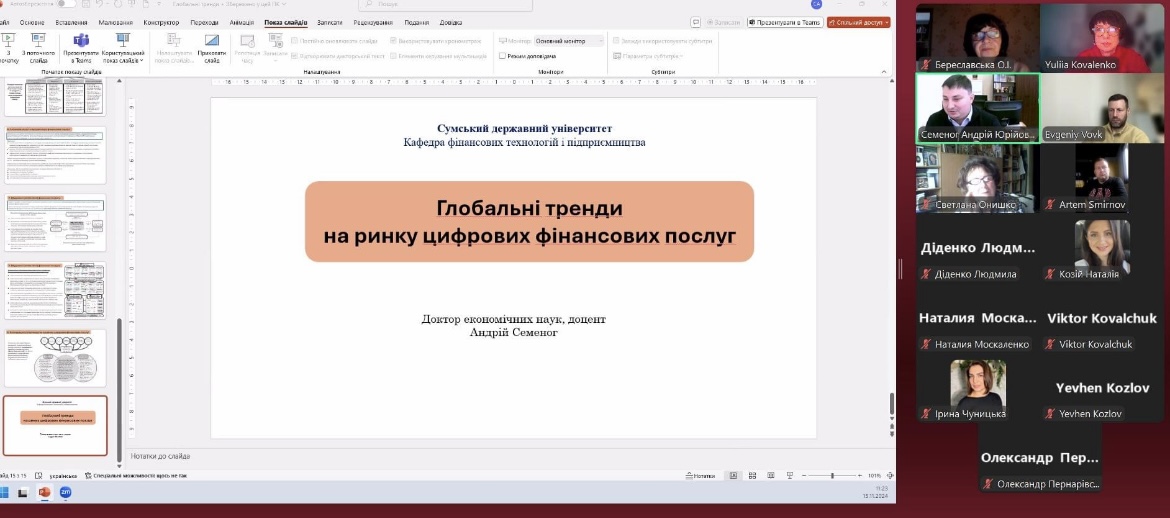The image size is (1170, 518).
Task: Open Monitor selection dropdown
Action: click(569, 41)
